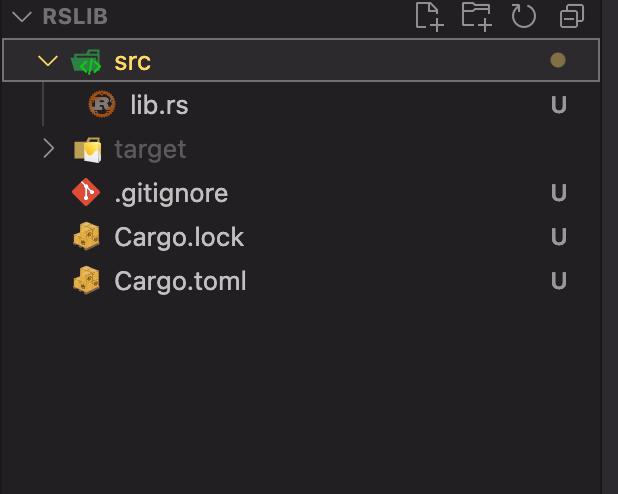Click the green src folder icon
The height and width of the screenshot is (494, 618).
click(x=86, y=62)
